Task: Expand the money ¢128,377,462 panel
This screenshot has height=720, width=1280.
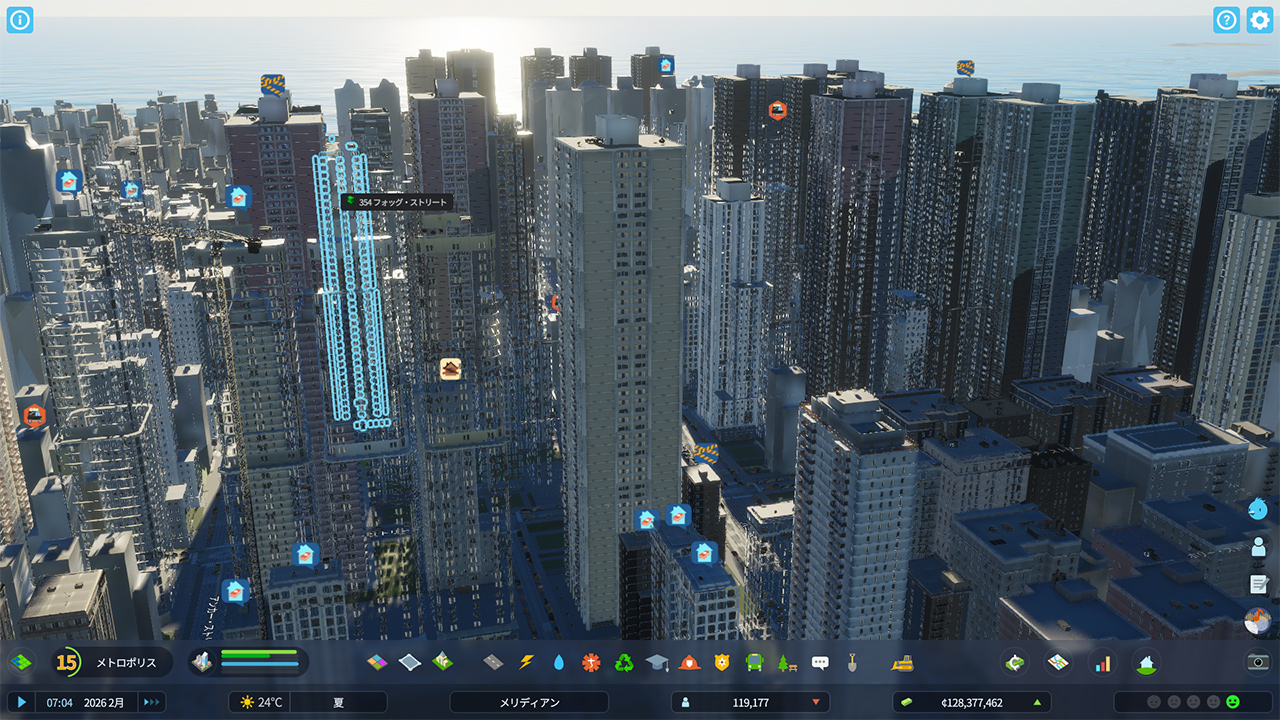Action: click(x=970, y=702)
